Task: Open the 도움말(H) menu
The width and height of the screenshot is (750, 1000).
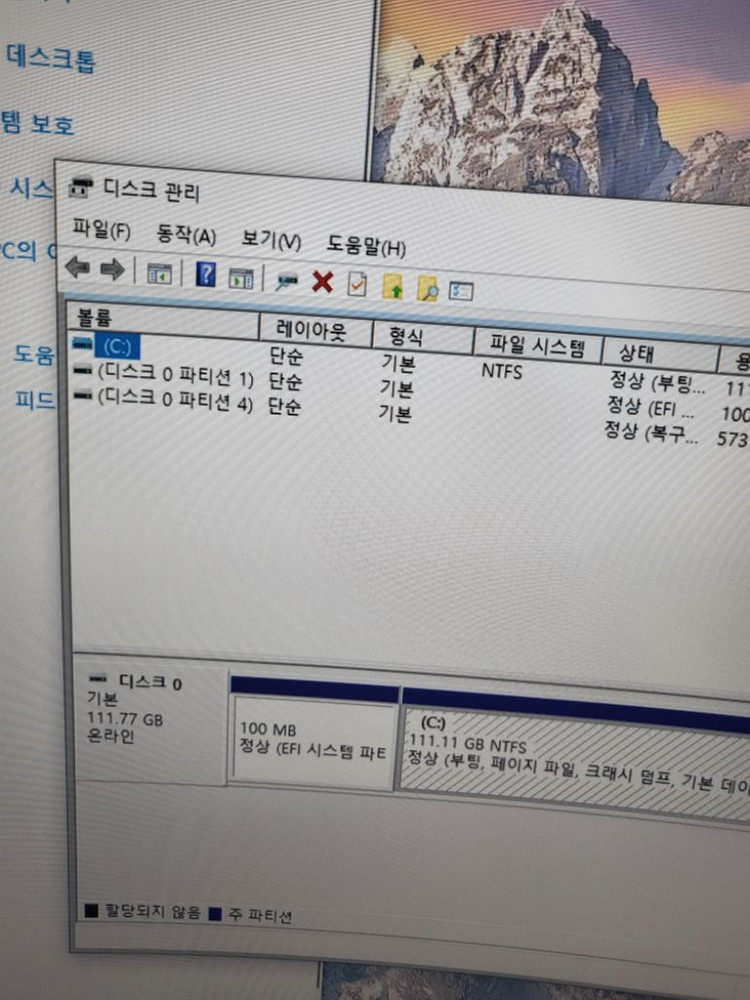Action: coord(366,246)
